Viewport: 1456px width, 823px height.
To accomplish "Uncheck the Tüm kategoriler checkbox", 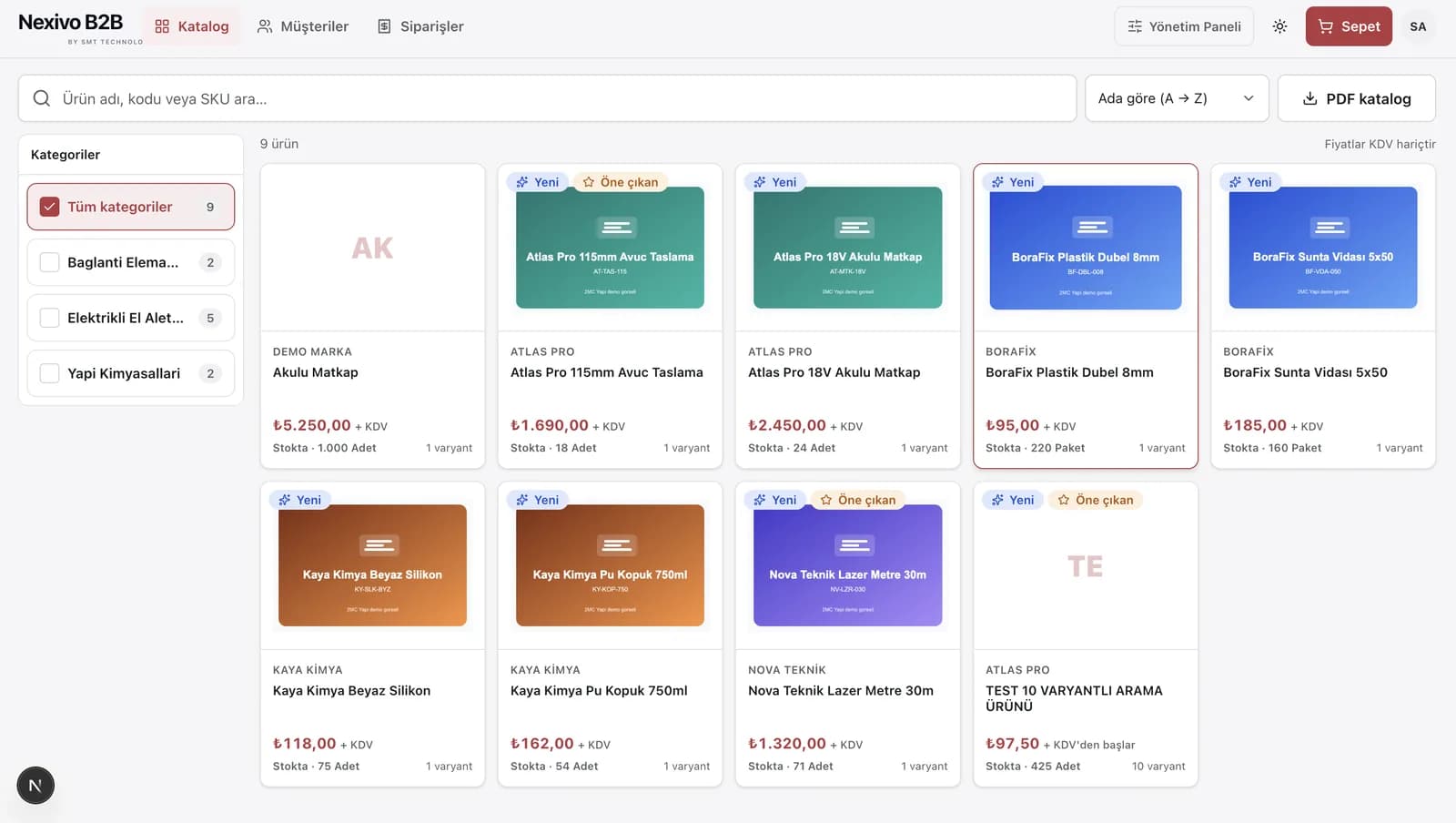I will click(x=50, y=207).
